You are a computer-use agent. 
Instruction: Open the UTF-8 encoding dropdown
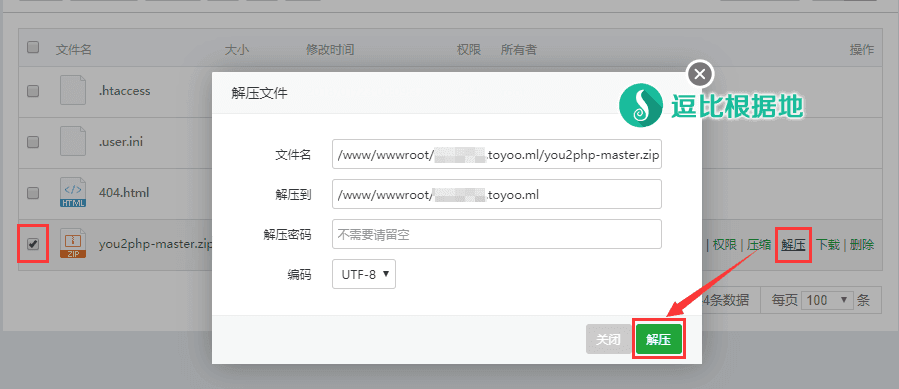click(364, 274)
